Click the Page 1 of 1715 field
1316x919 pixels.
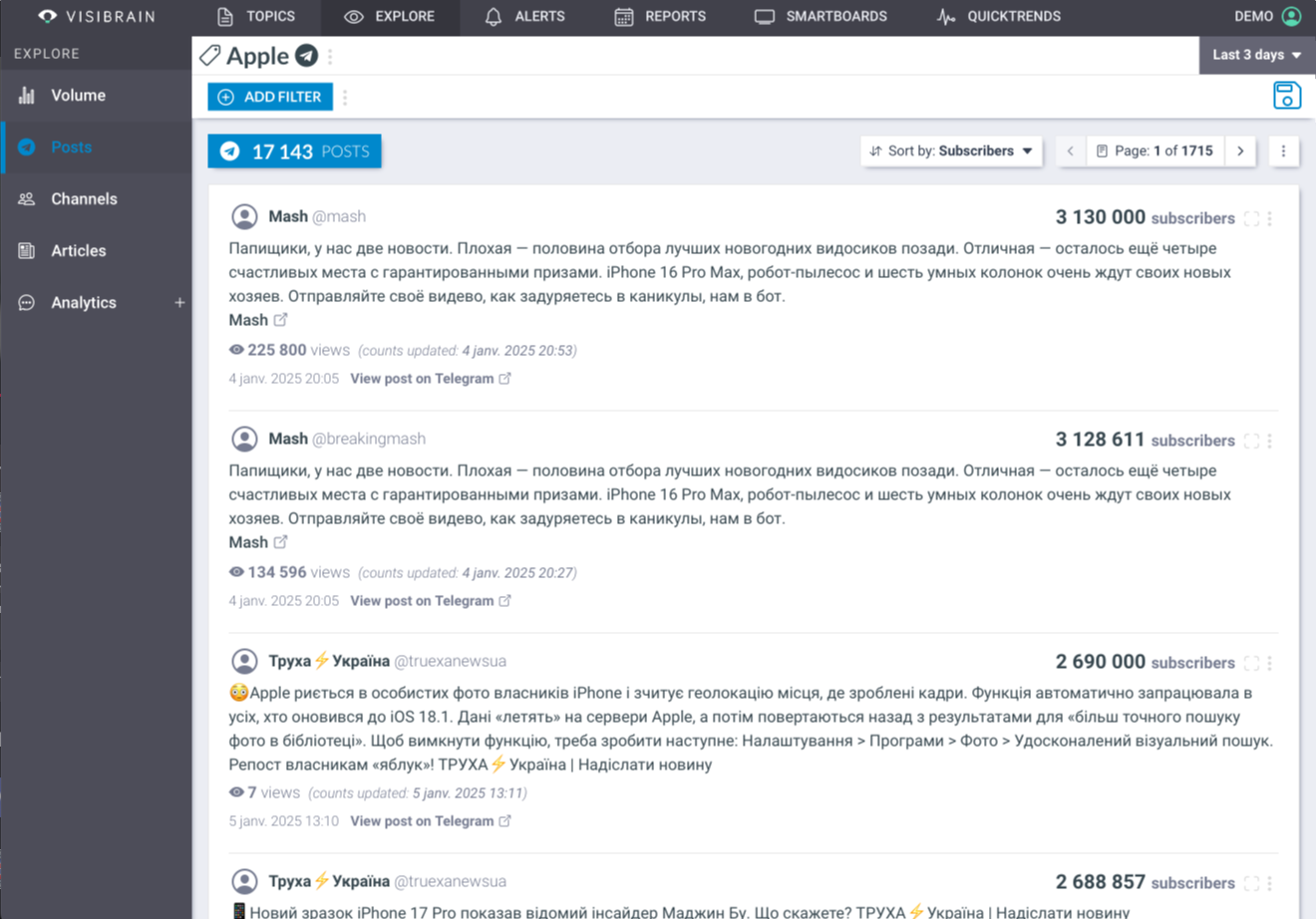tap(1155, 151)
